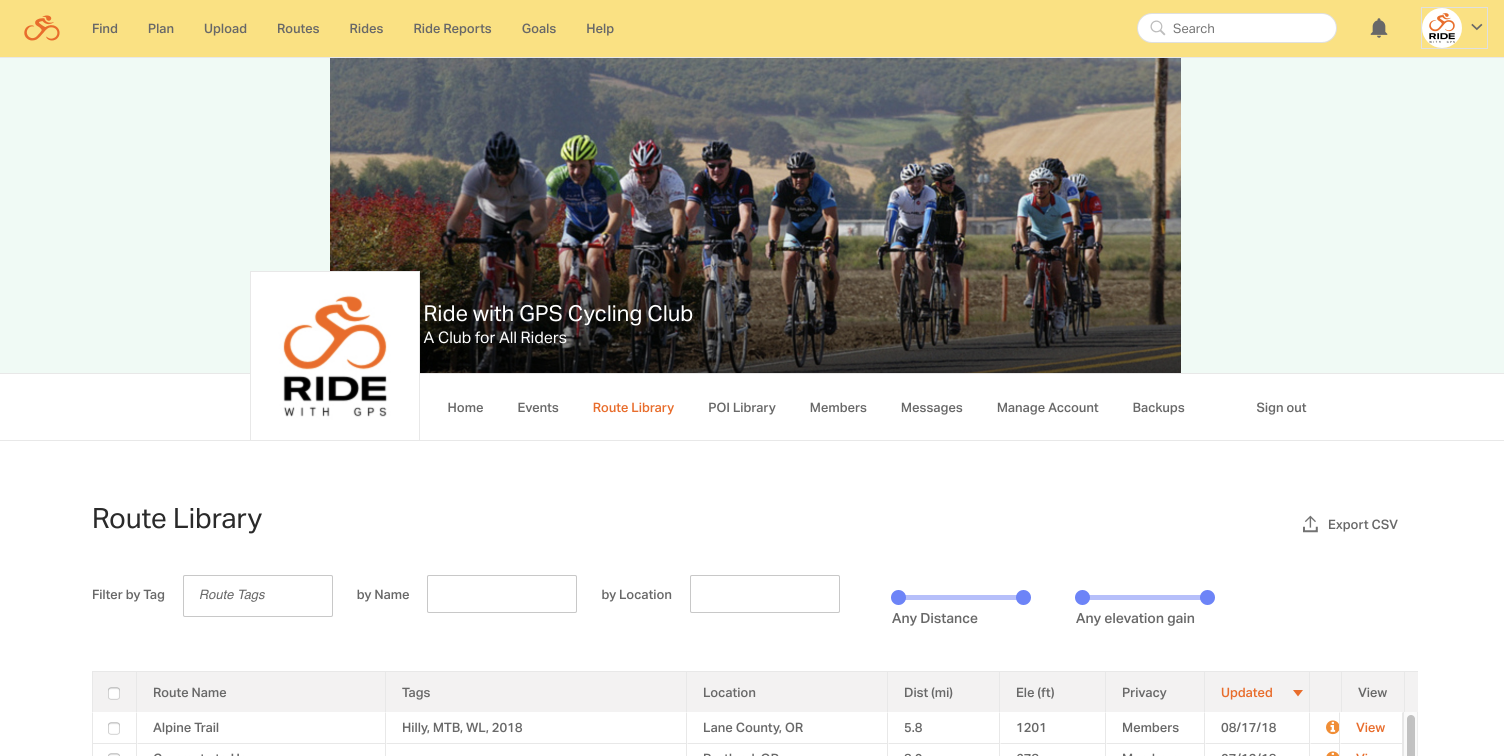Open the Messages tab

(x=931, y=407)
